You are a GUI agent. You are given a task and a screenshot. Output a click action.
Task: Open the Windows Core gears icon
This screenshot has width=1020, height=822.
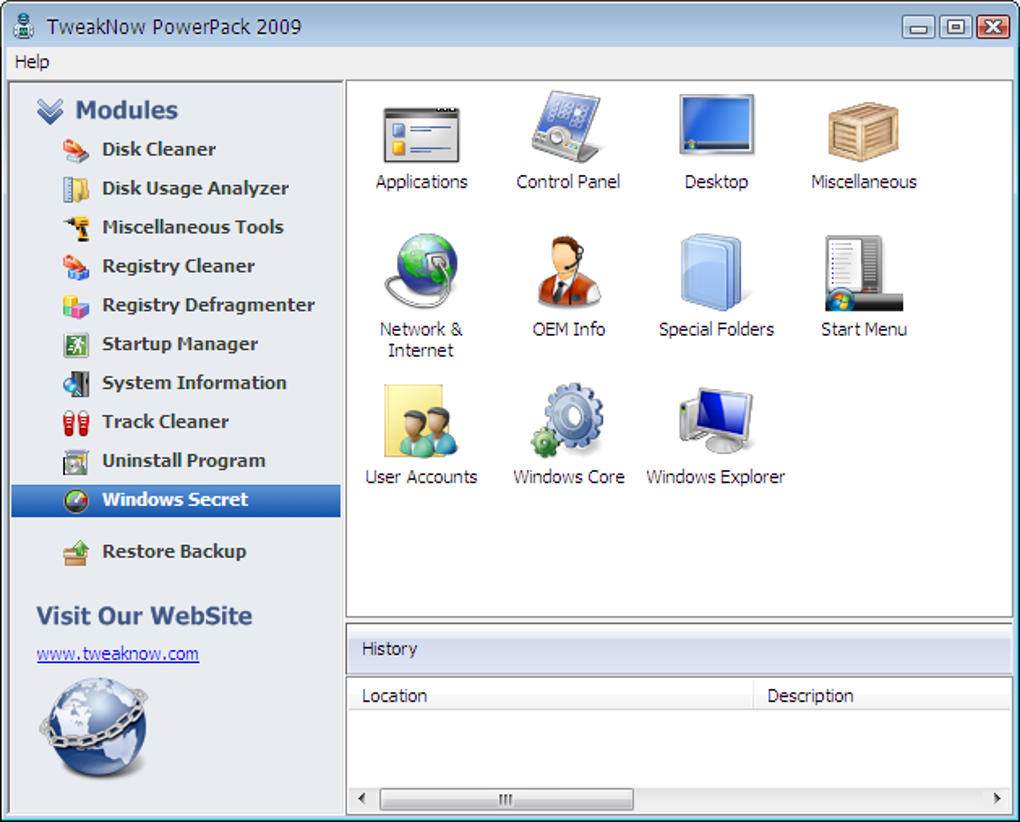tap(567, 419)
